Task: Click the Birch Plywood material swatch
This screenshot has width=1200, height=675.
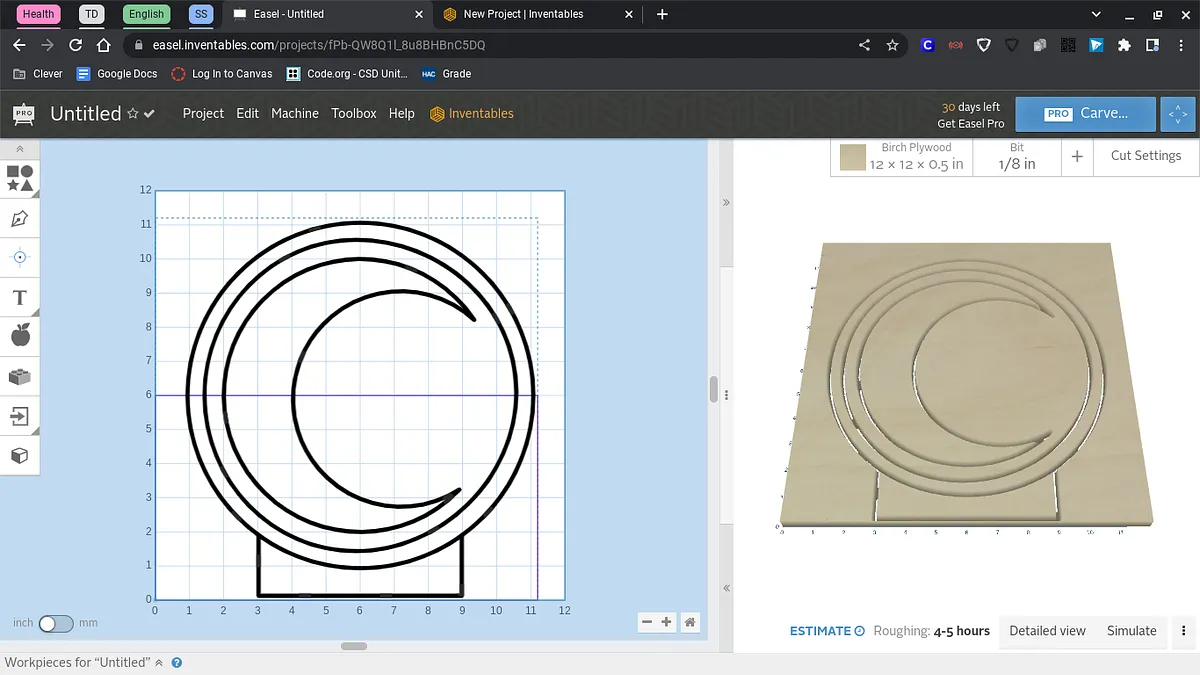Action: [x=853, y=157]
